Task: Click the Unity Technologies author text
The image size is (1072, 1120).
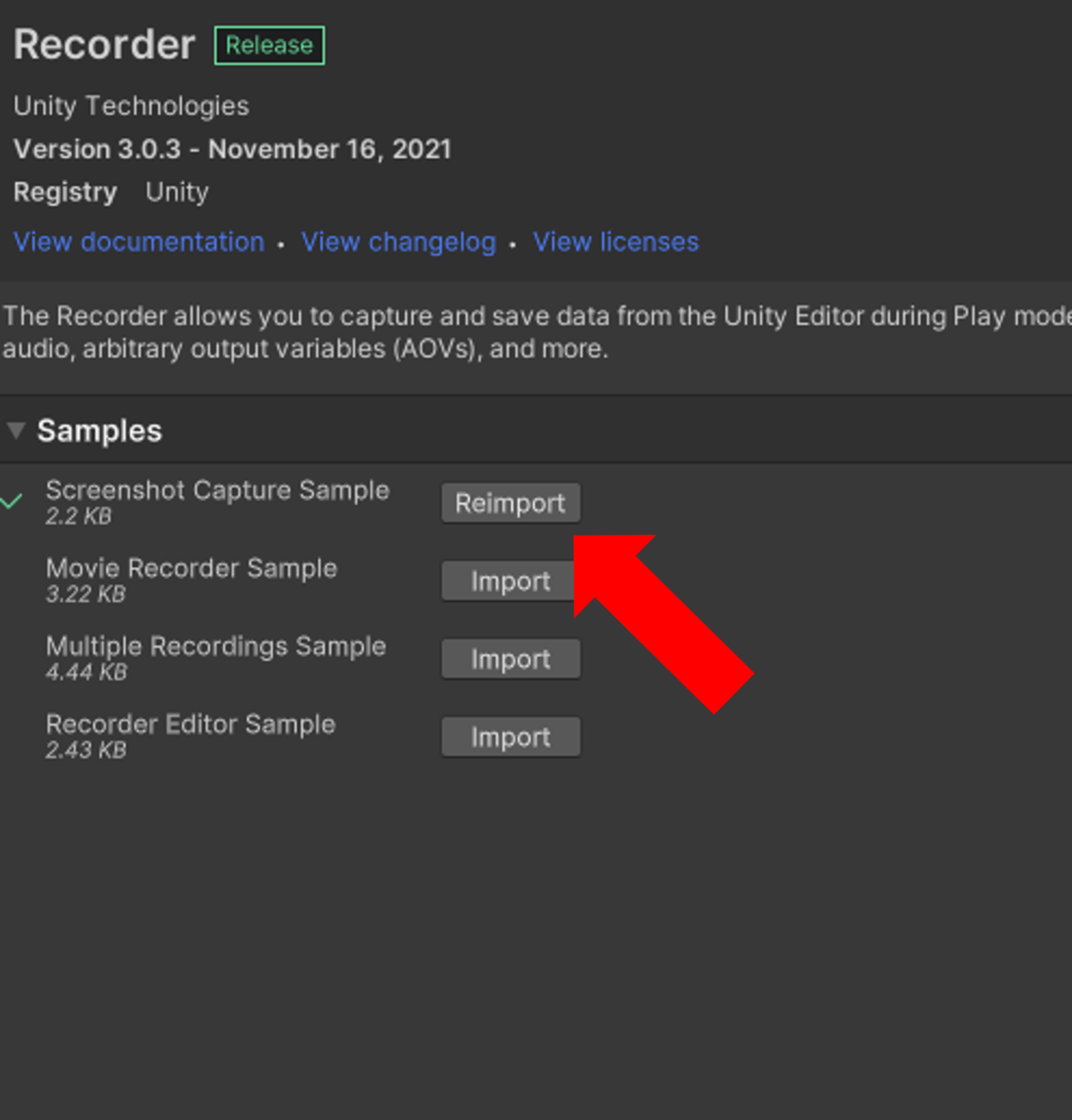Action: click(132, 105)
